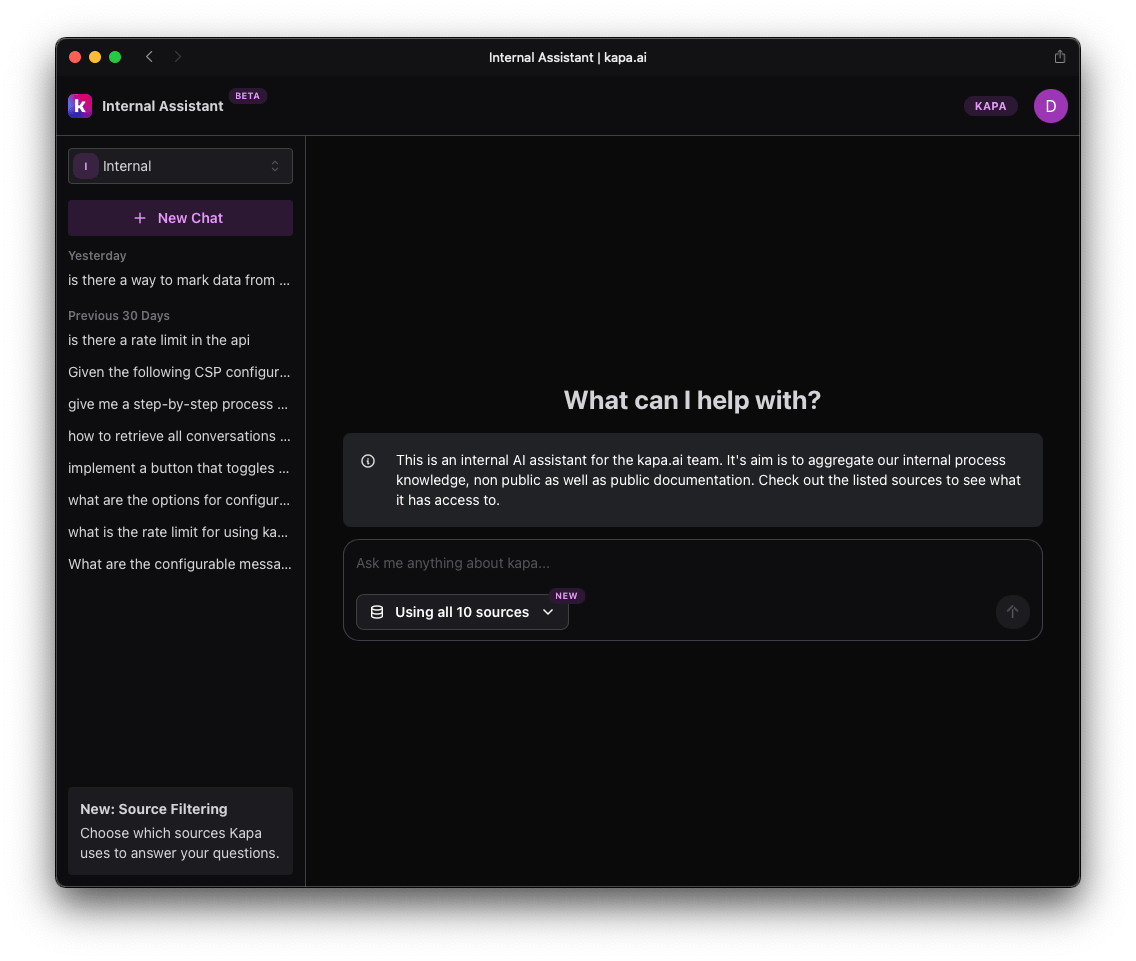Open the 'New: Source Filtering' card
The width and height of the screenshot is (1136, 961).
pos(180,831)
